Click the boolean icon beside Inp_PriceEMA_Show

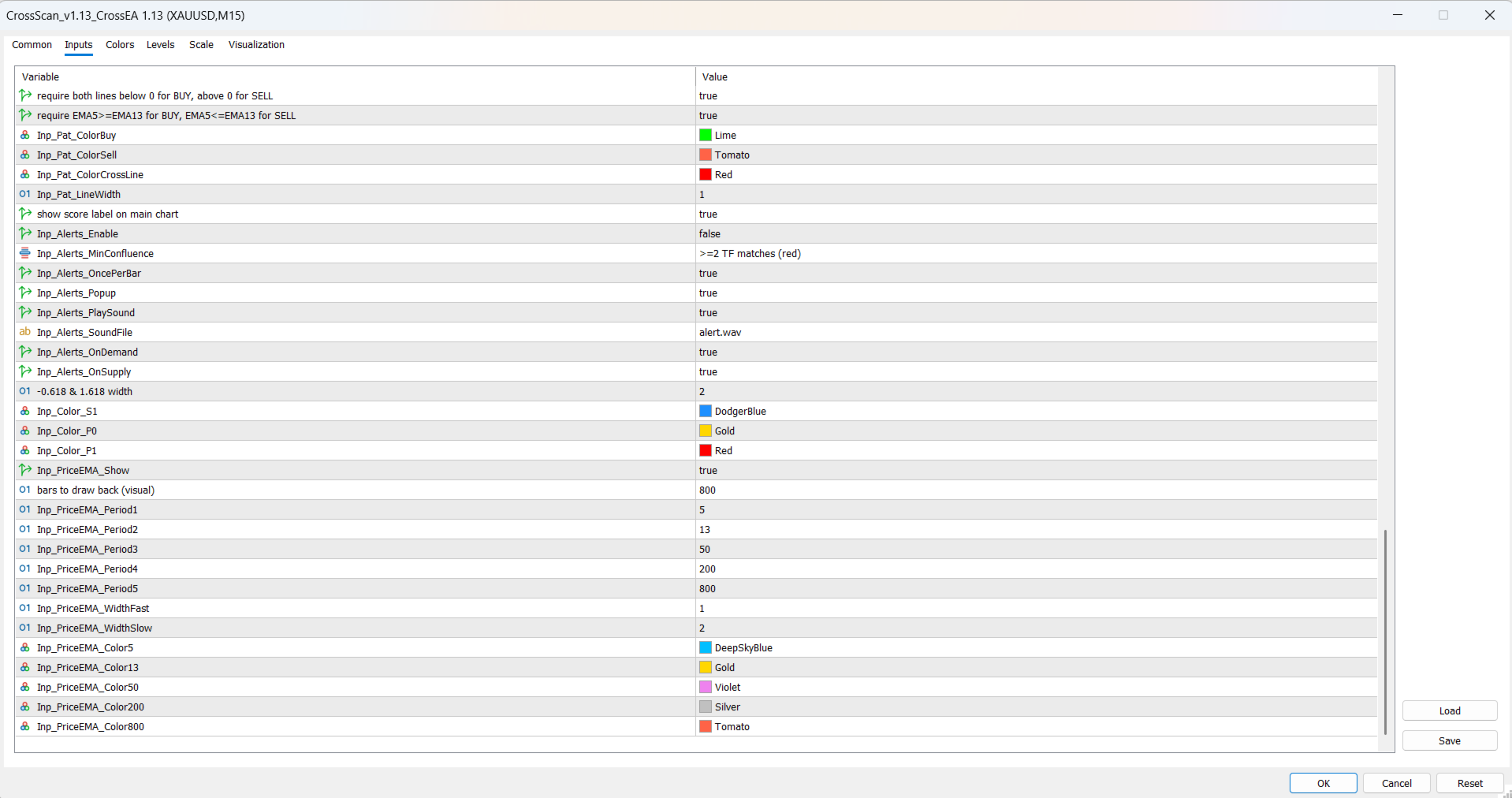pos(25,470)
